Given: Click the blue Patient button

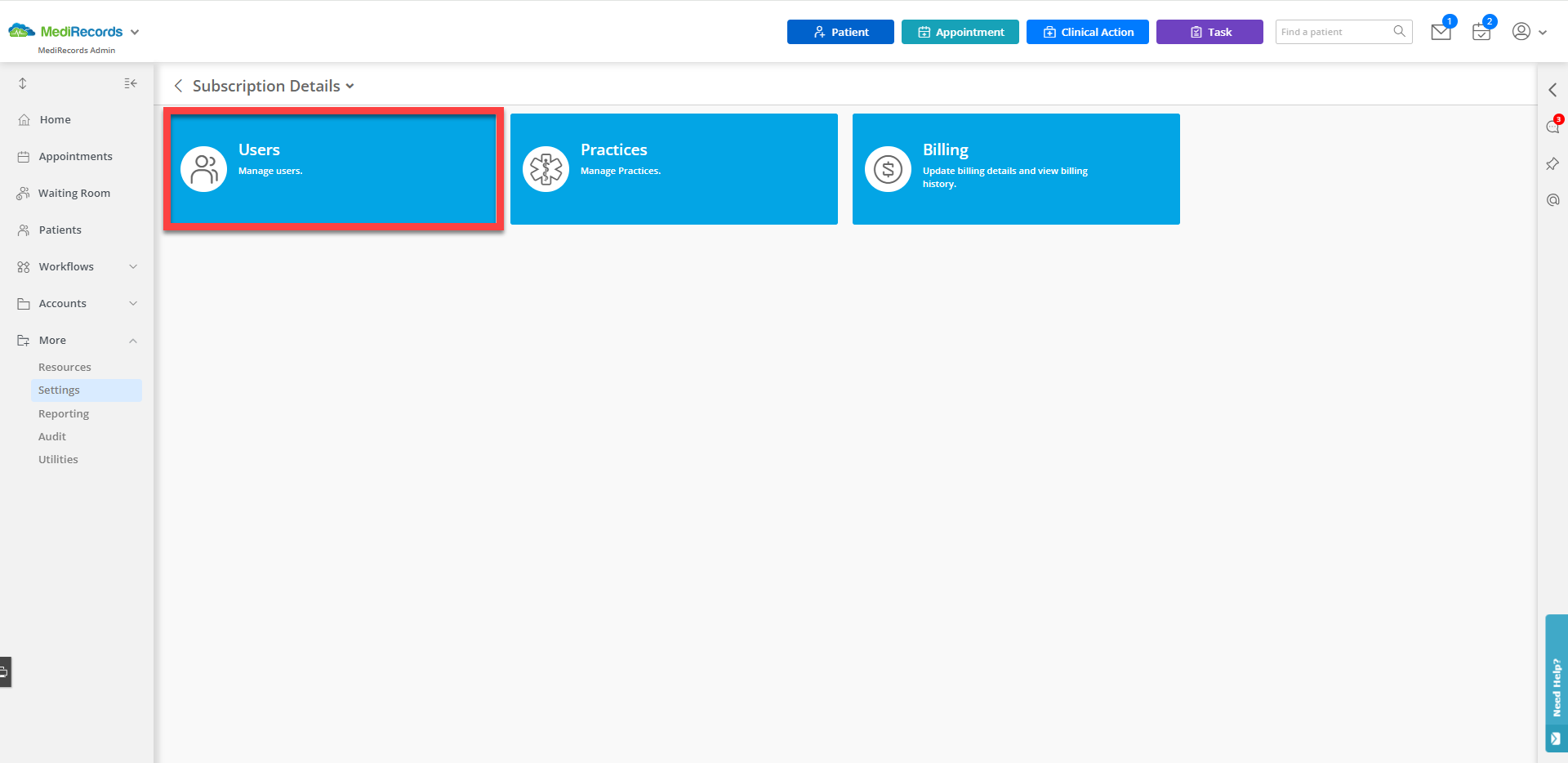Looking at the screenshot, I should click(x=840, y=32).
